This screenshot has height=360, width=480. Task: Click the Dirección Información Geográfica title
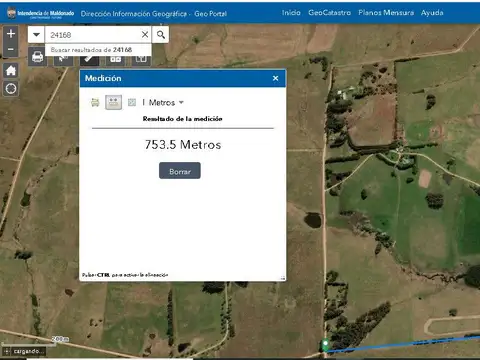pos(154,14)
